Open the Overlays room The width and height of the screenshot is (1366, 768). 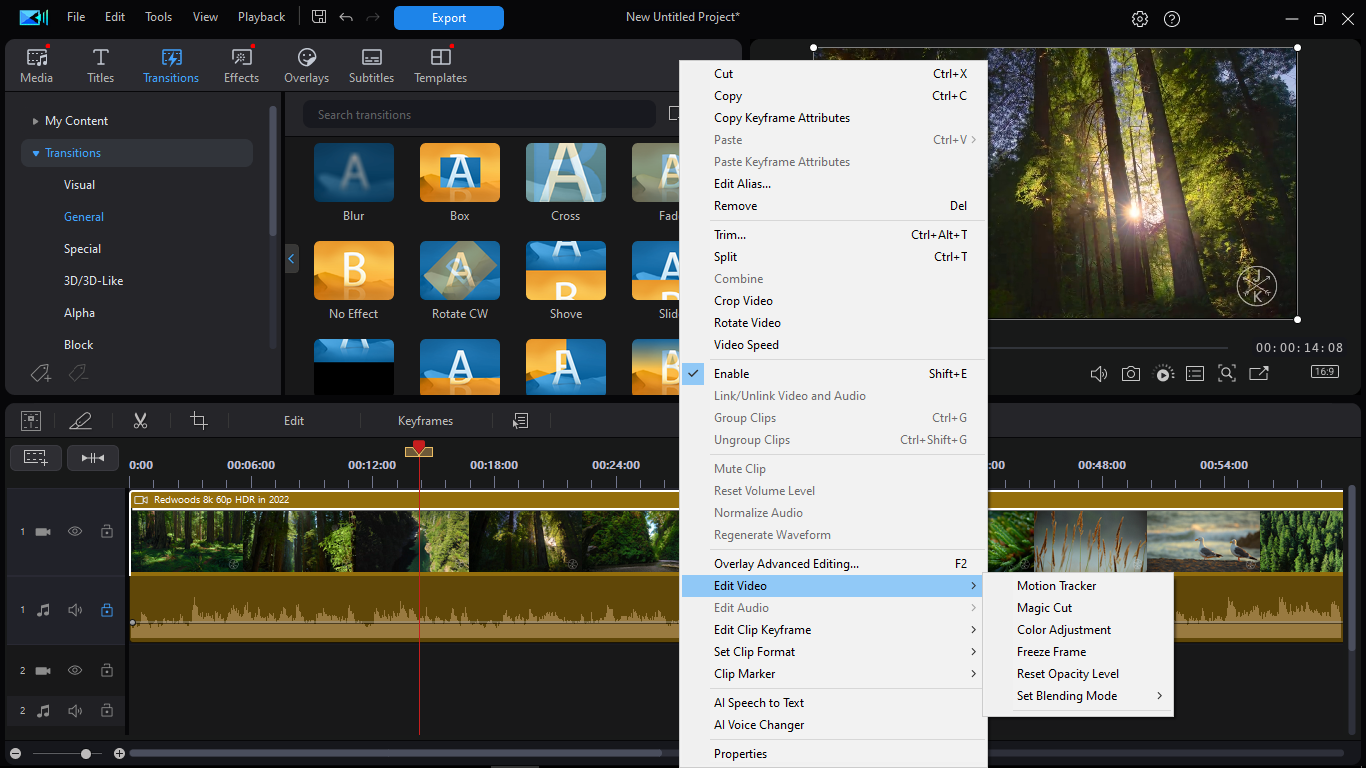point(306,65)
